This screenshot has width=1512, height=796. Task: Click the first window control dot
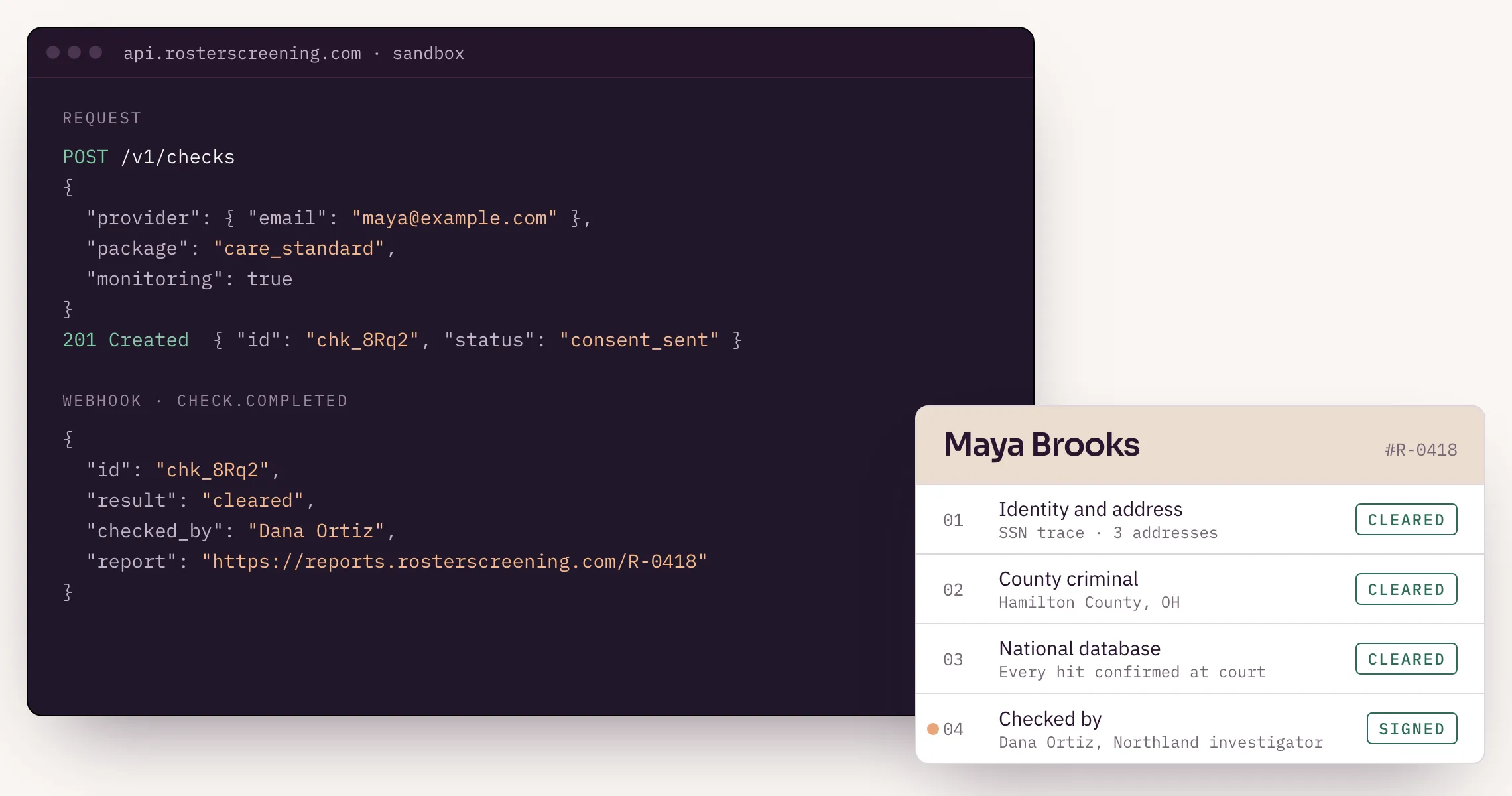tap(53, 52)
